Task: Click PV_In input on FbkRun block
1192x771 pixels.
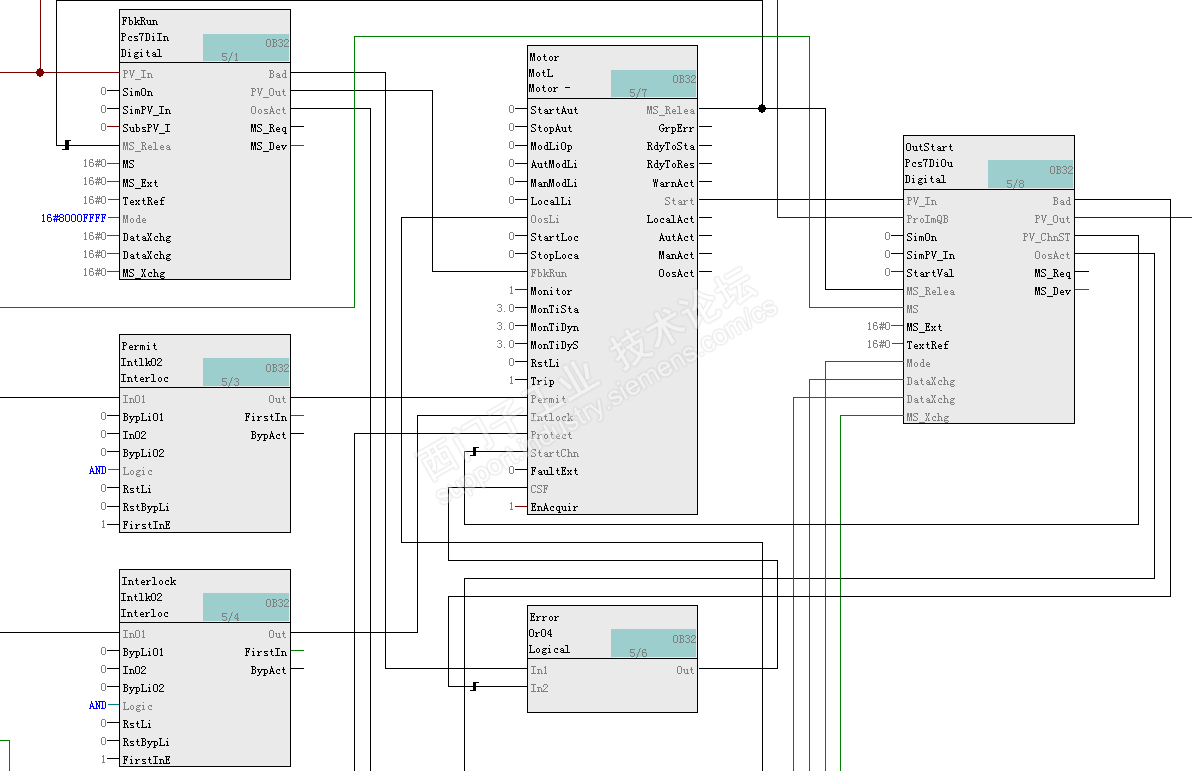Action: tap(138, 74)
